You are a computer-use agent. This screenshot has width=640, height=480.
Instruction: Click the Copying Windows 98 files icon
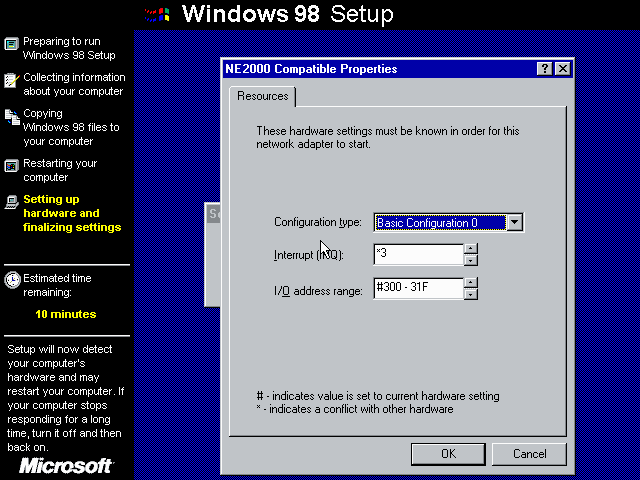[12, 117]
